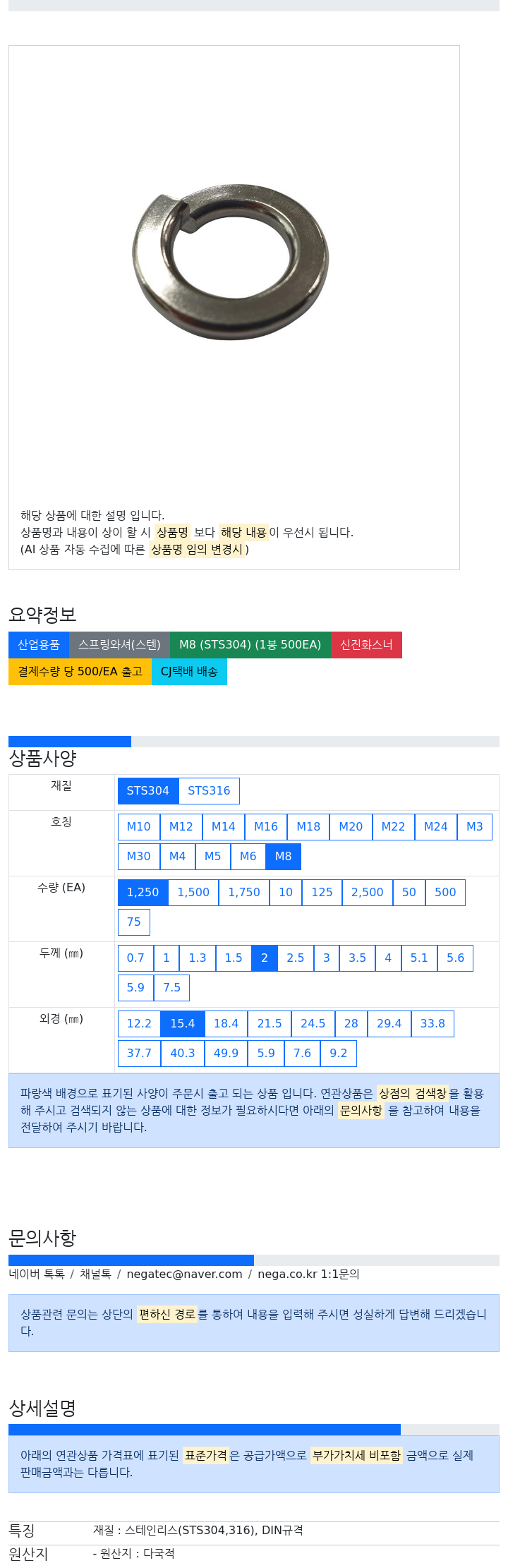This screenshot has height=1568, width=508.
Task: Select the STS304 material option
Action: (x=148, y=791)
